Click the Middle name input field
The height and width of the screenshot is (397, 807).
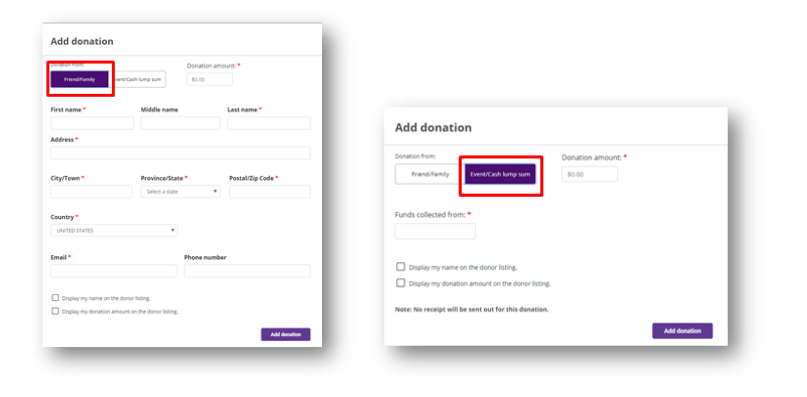coord(181,123)
